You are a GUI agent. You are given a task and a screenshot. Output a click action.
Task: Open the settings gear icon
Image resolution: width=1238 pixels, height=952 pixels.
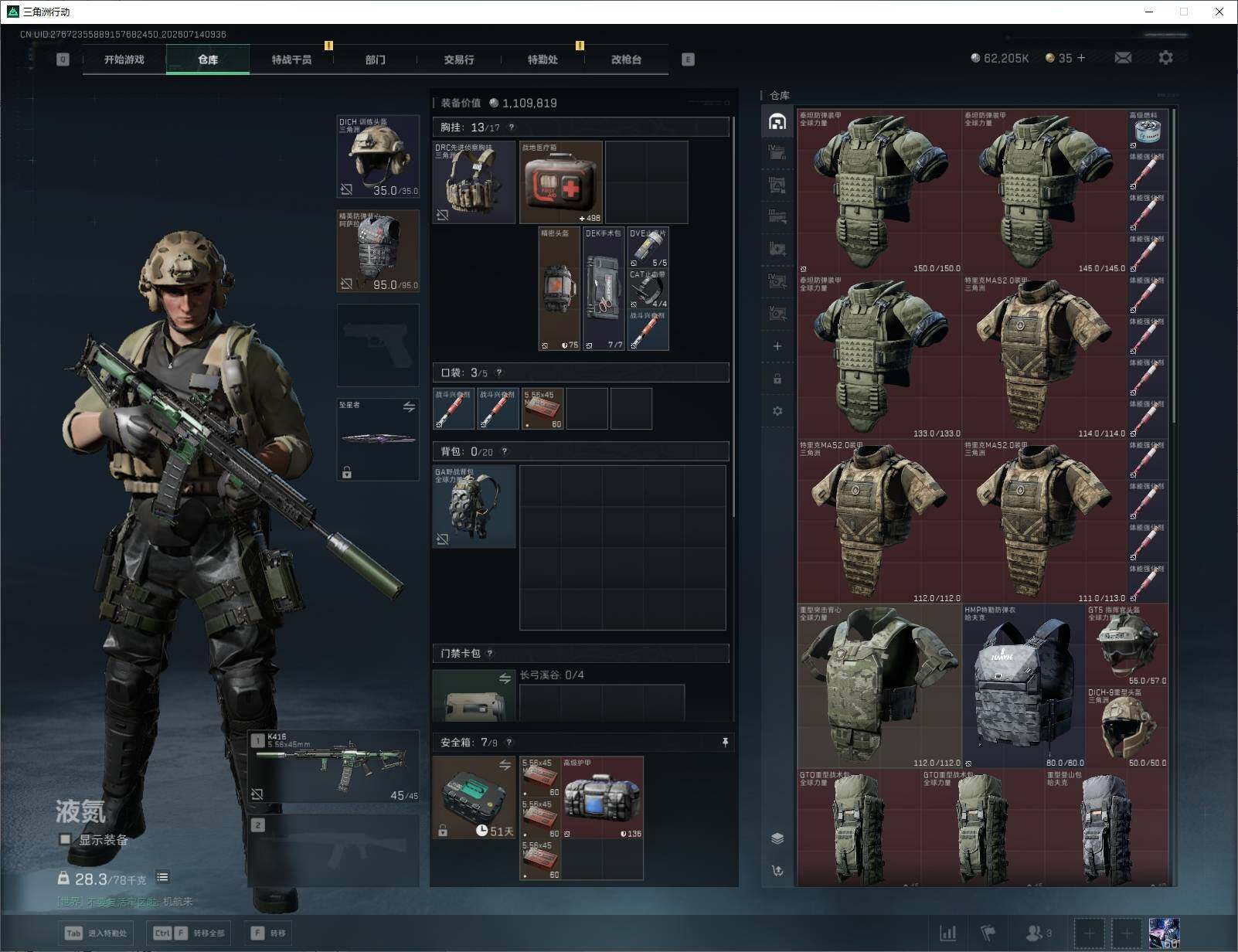(x=1165, y=58)
